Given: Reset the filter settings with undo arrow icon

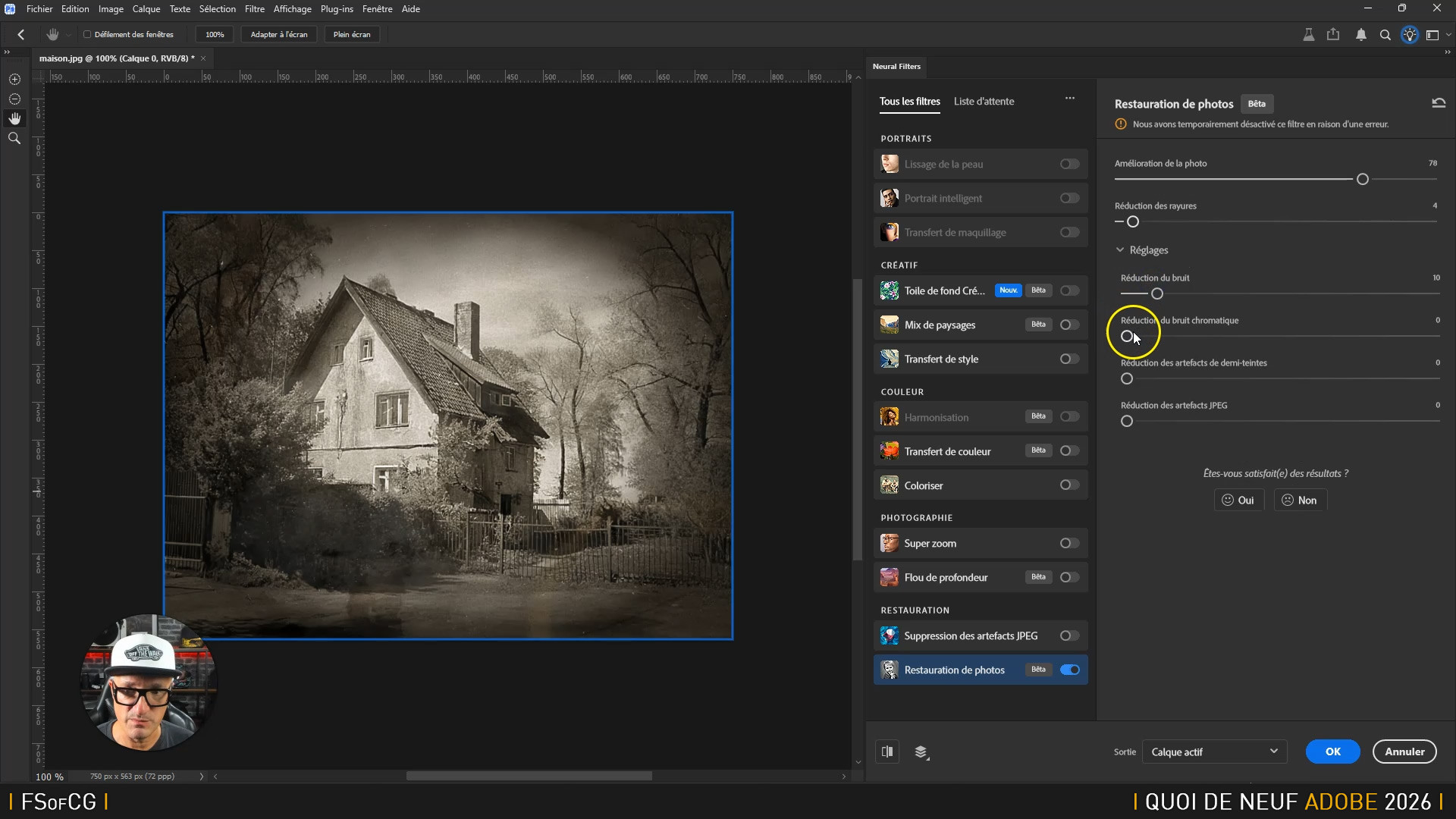Looking at the screenshot, I should tap(1438, 103).
